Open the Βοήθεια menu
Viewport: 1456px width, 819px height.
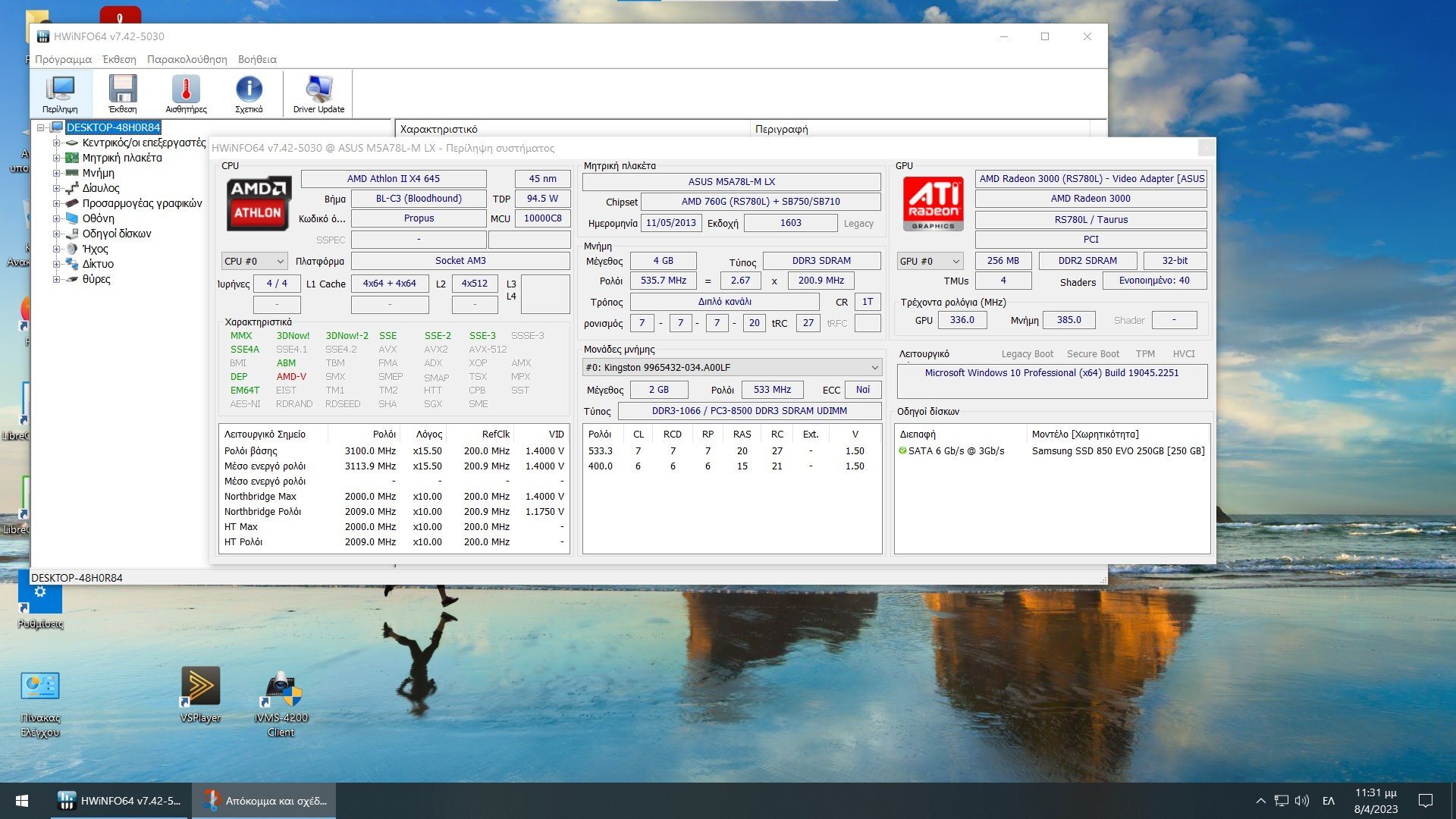click(x=257, y=59)
